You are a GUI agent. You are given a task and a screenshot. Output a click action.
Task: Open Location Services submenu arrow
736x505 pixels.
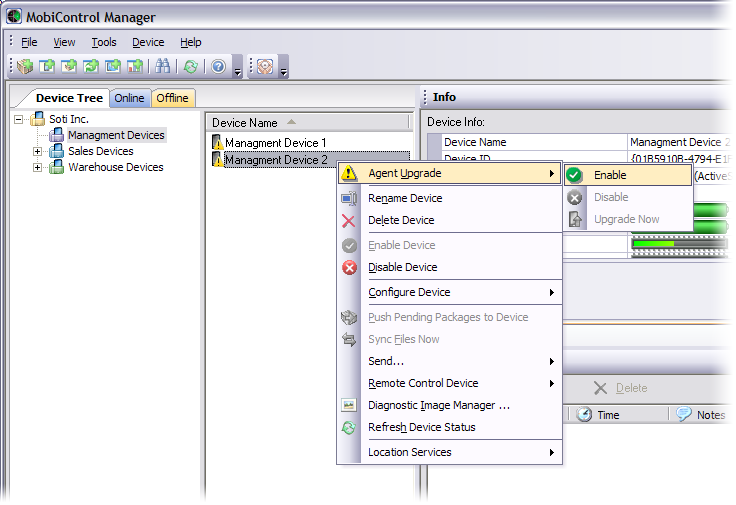552,452
